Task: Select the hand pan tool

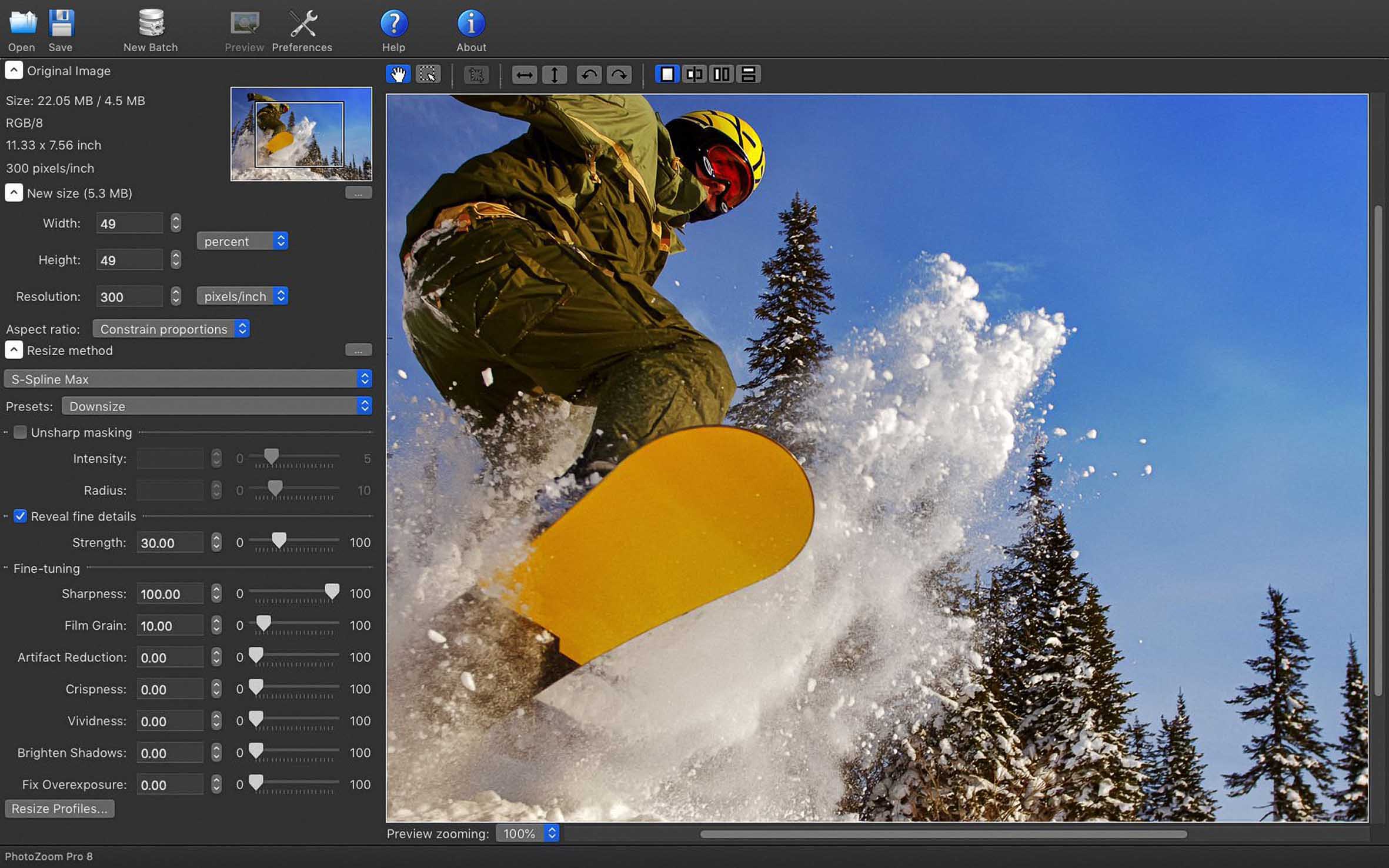Action: (x=398, y=74)
